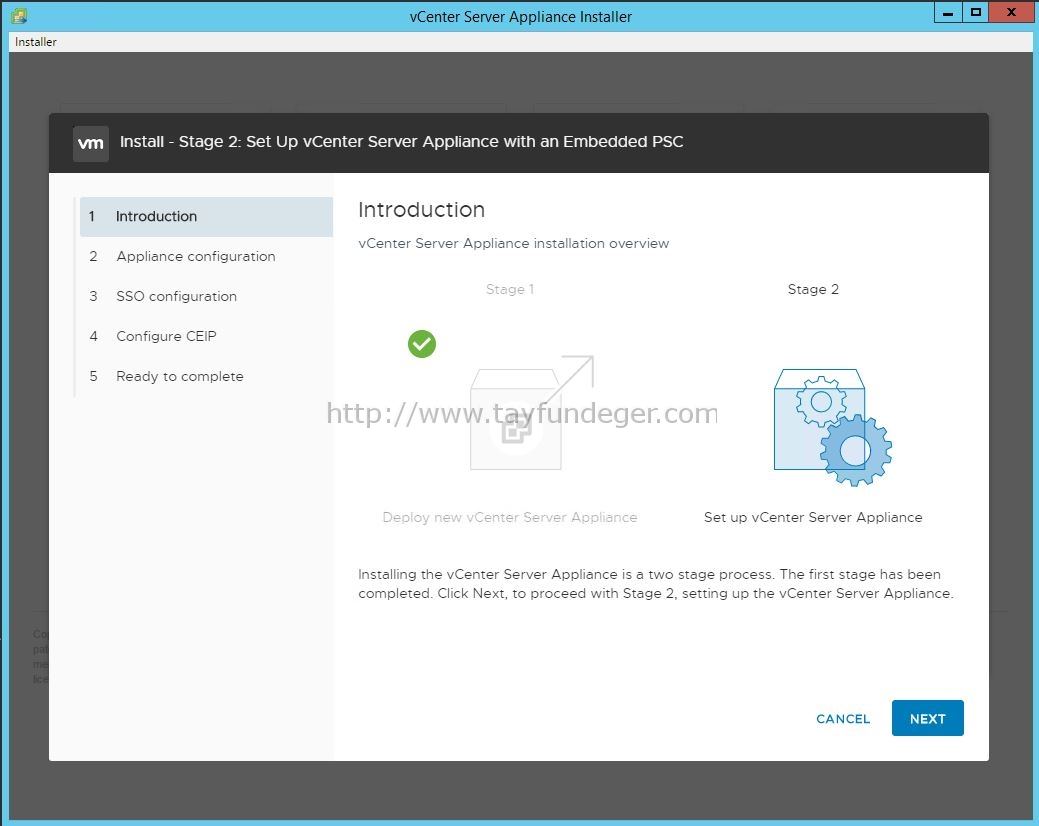The image size is (1039, 826).
Task: Click 'vCenter Server Appliance installation overview' subtitle
Action: pyautogui.click(x=514, y=243)
